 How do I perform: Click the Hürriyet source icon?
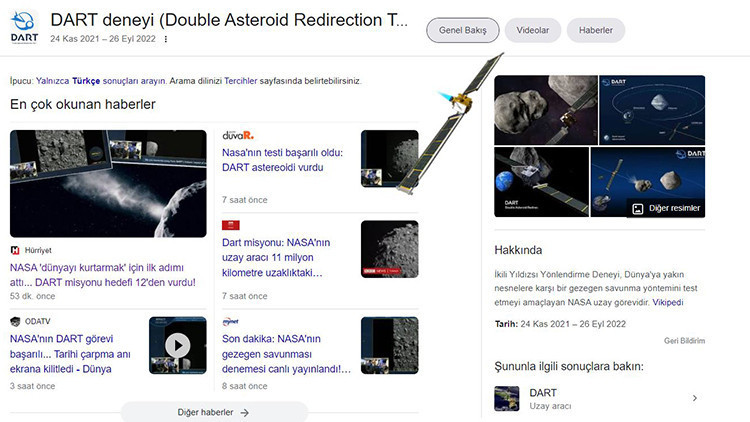16,250
